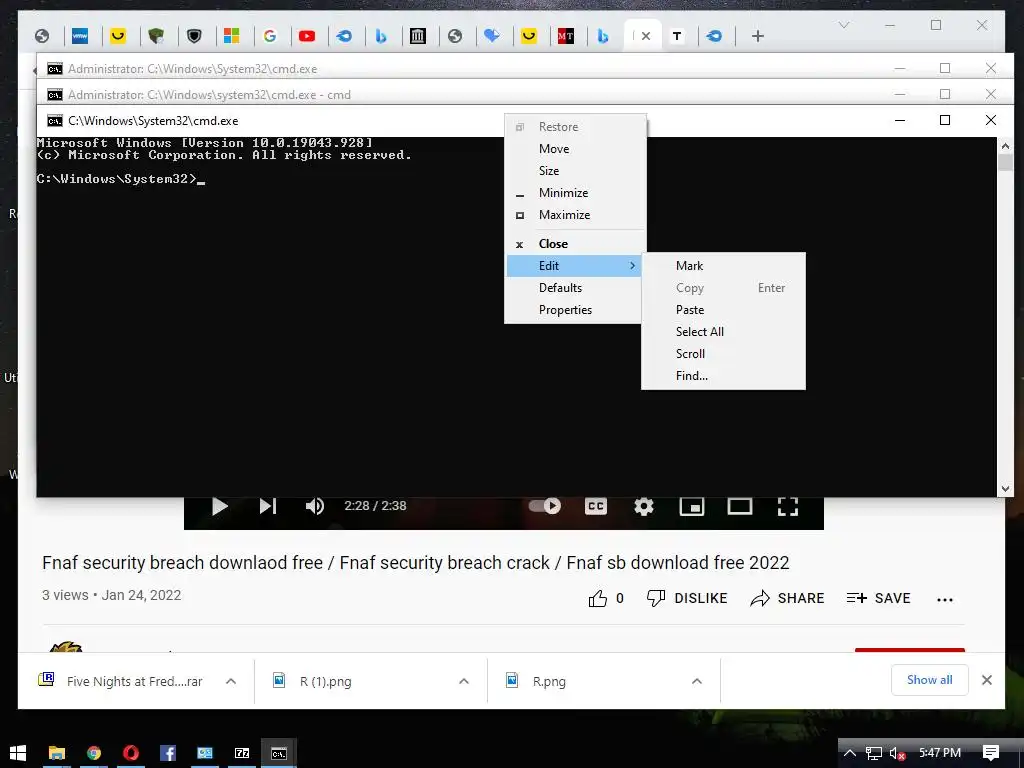The image size is (1024, 768).
Task: Skip to the next YouTube video
Action: click(x=268, y=506)
